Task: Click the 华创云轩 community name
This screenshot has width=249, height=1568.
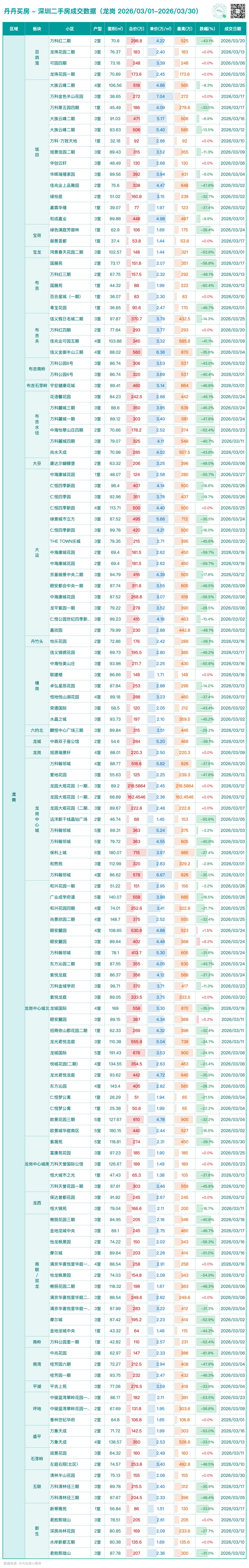Action: [58, 163]
